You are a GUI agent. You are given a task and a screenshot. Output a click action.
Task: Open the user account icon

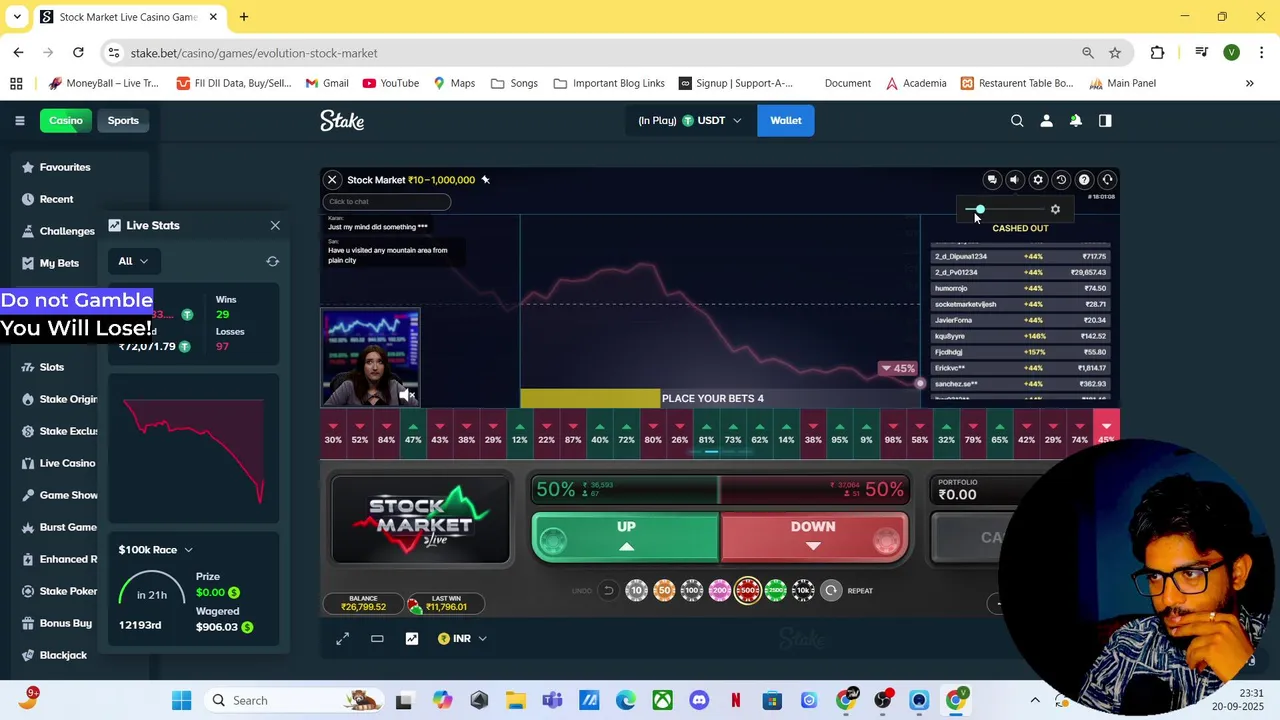1046,120
